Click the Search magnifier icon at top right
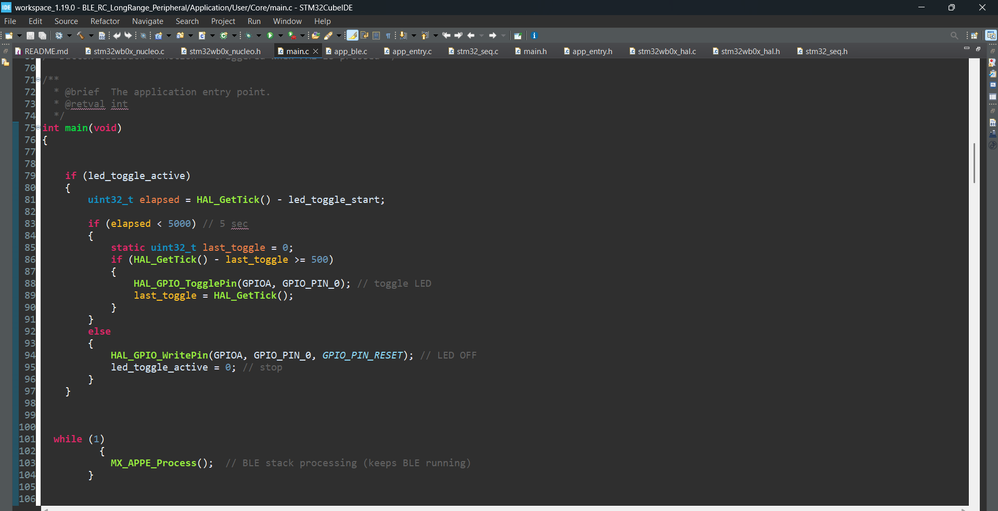The width and height of the screenshot is (998, 511). [x=954, y=35]
